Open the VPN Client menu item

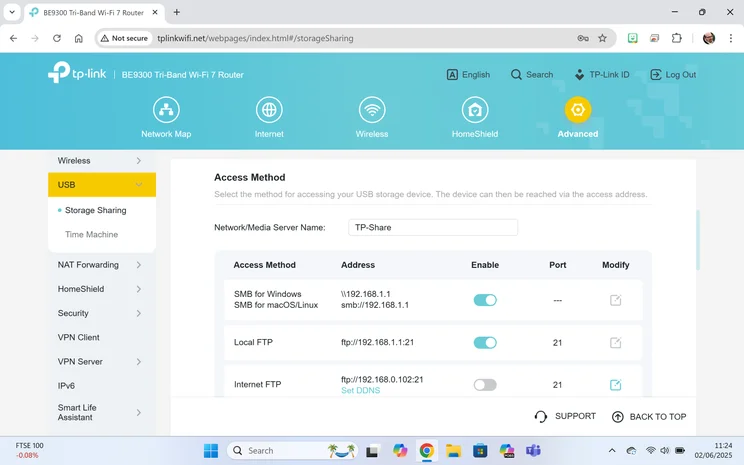79,338
